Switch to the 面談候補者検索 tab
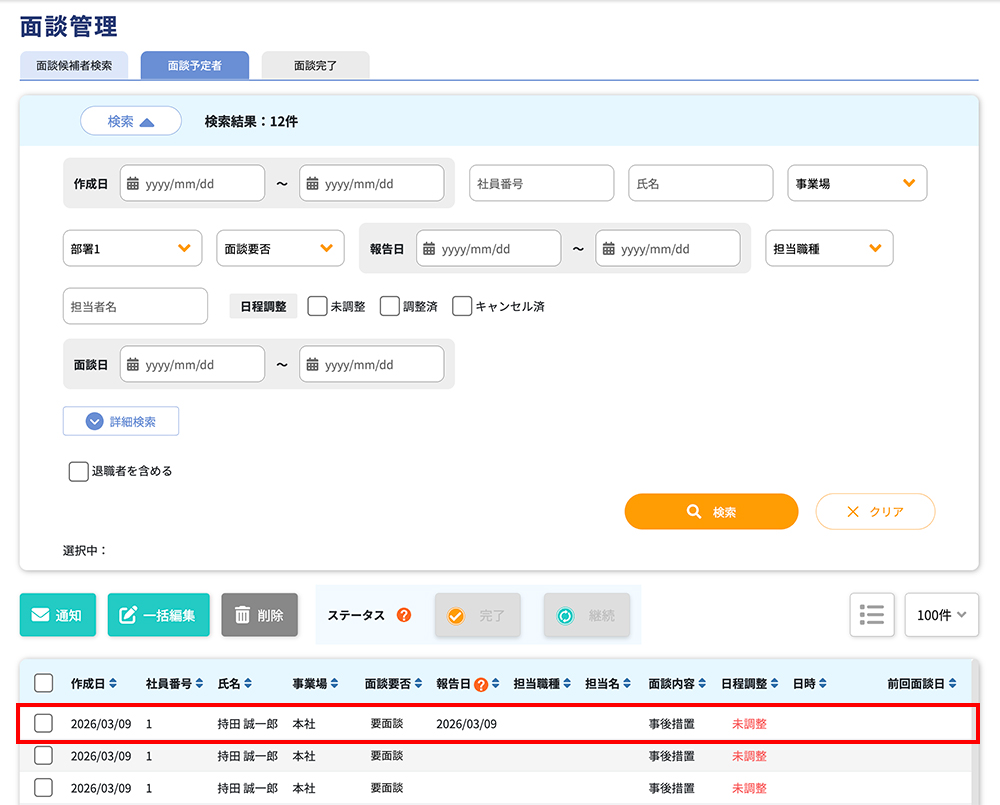Image resolution: width=1000 pixels, height=805 pixels. (x=74, y=65)
